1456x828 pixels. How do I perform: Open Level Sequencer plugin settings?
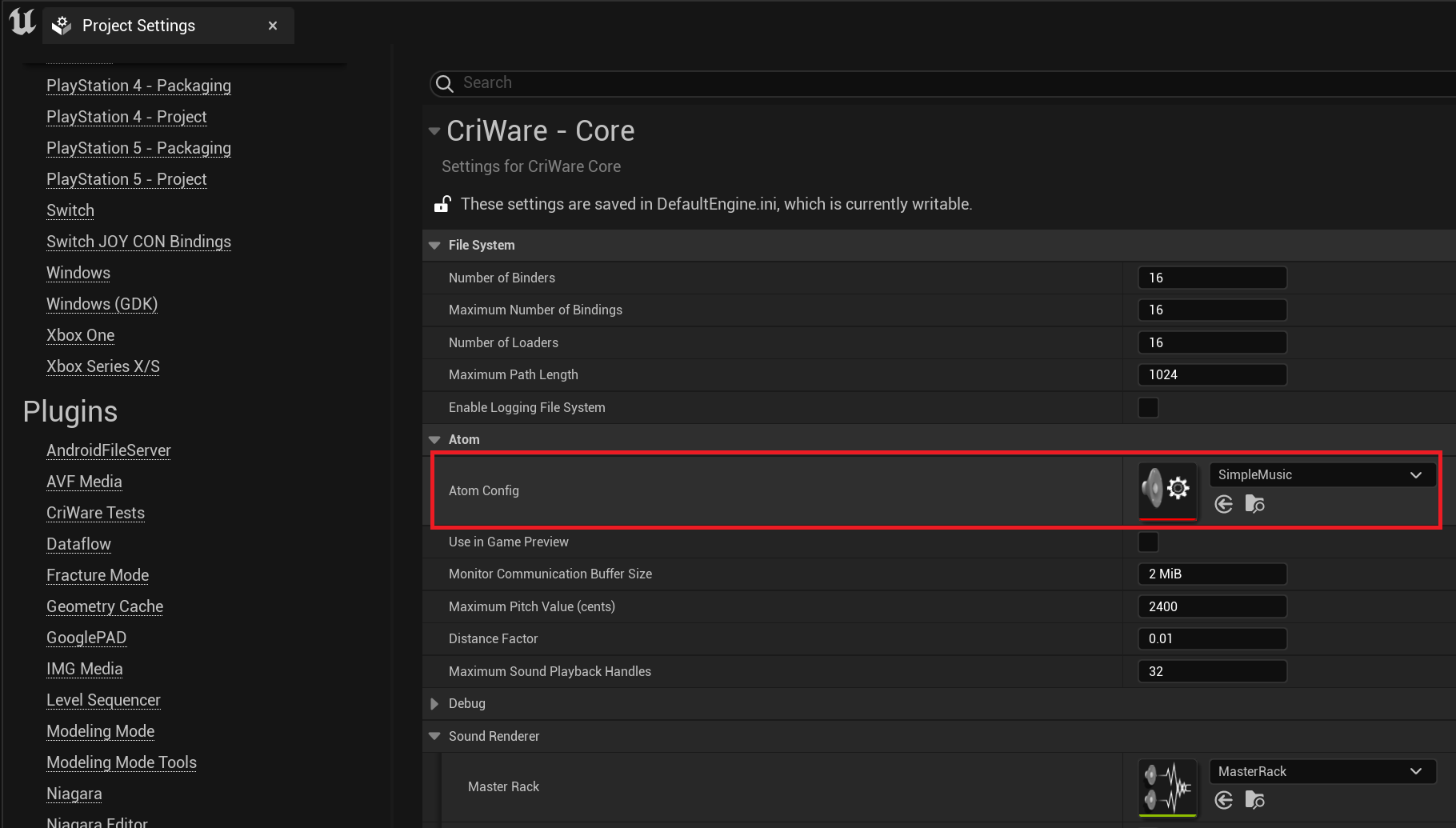(x=103, y=700)
